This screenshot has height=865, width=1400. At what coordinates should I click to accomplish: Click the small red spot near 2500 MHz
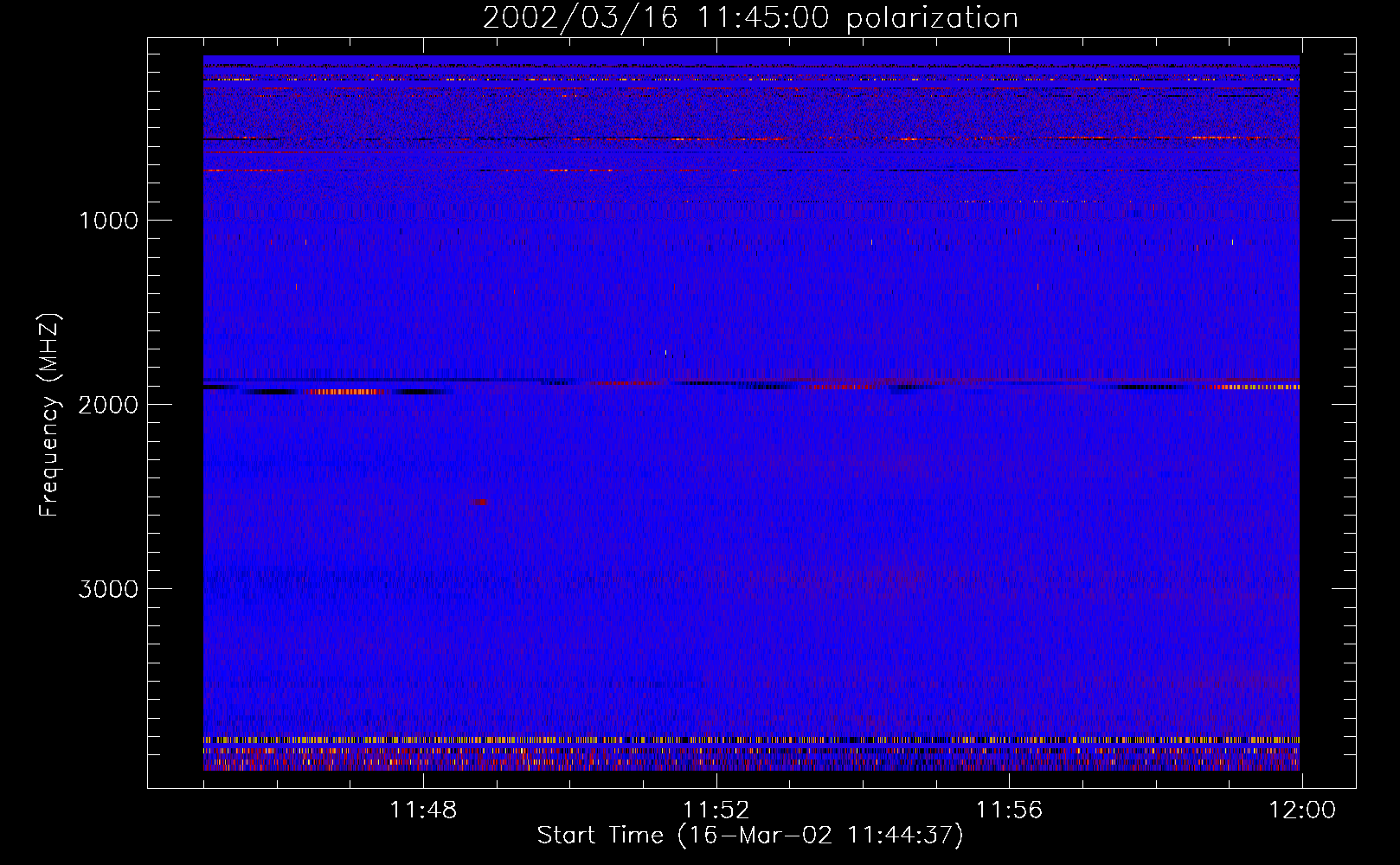(478, 502)
